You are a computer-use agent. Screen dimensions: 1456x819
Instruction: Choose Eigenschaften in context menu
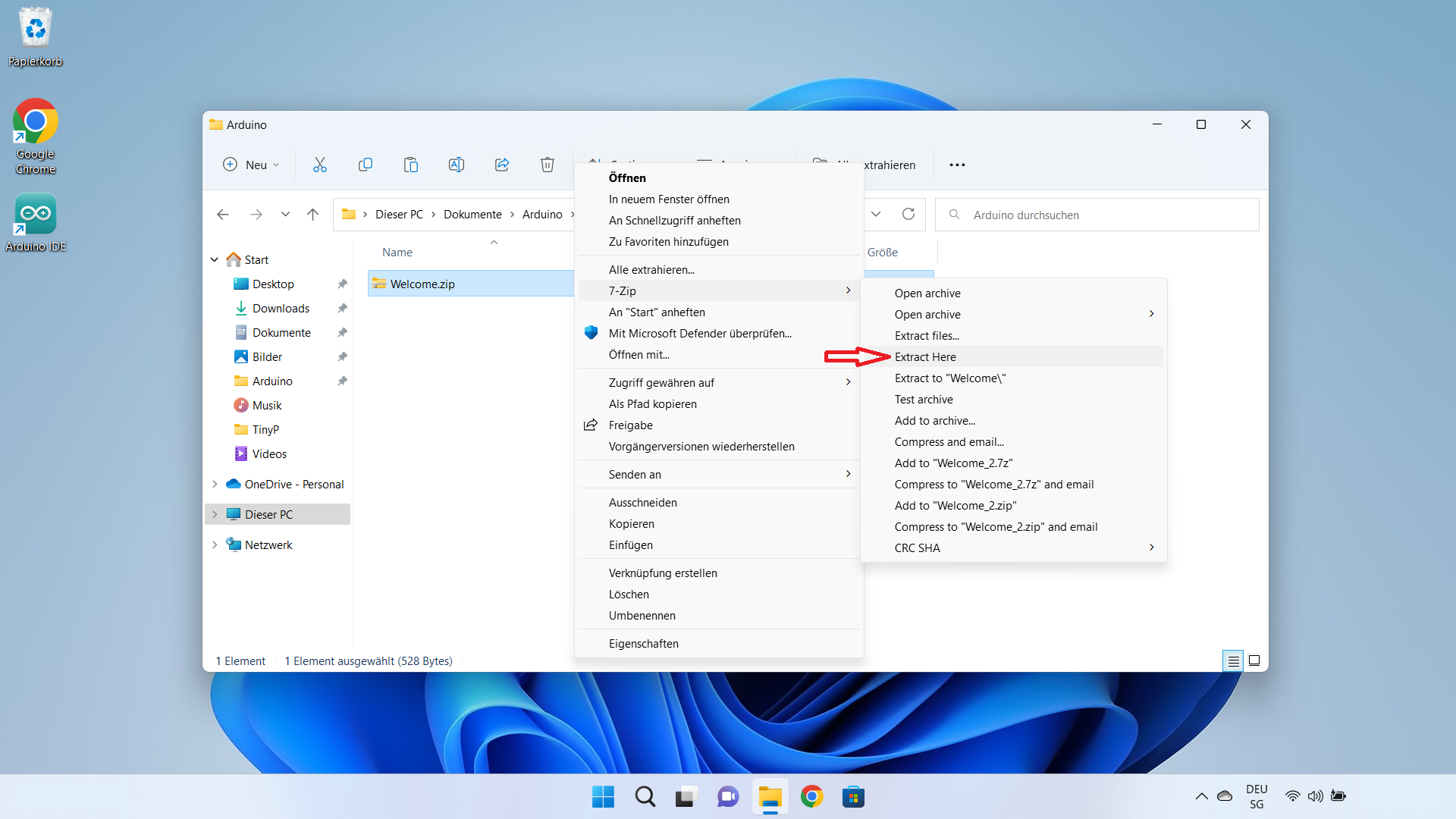tap(643, 643)
